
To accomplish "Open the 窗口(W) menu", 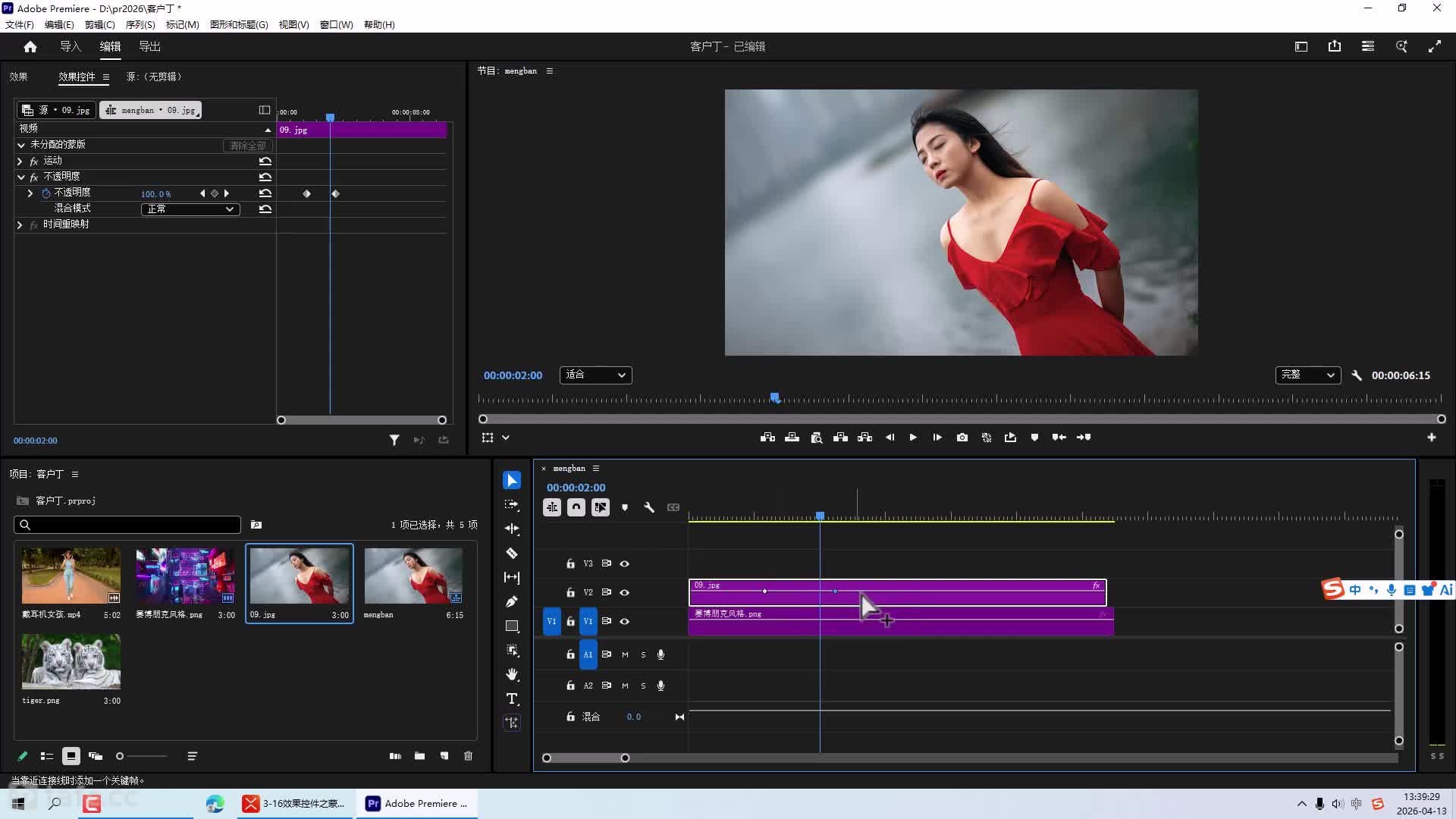I will 336,25.
